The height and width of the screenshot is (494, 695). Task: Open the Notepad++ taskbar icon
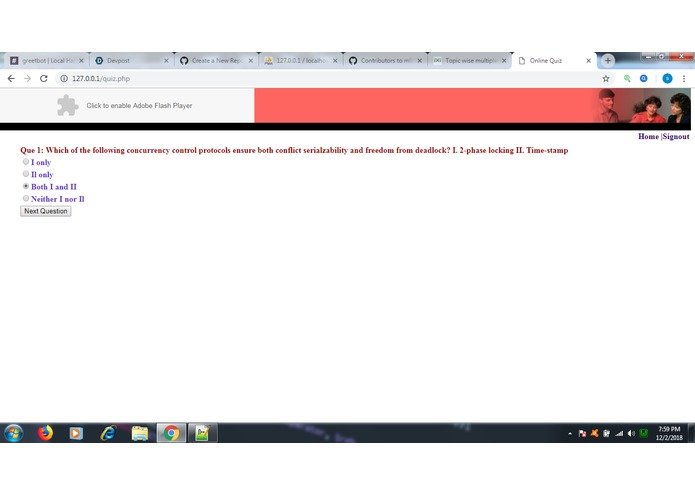click(x=202, y=432)
